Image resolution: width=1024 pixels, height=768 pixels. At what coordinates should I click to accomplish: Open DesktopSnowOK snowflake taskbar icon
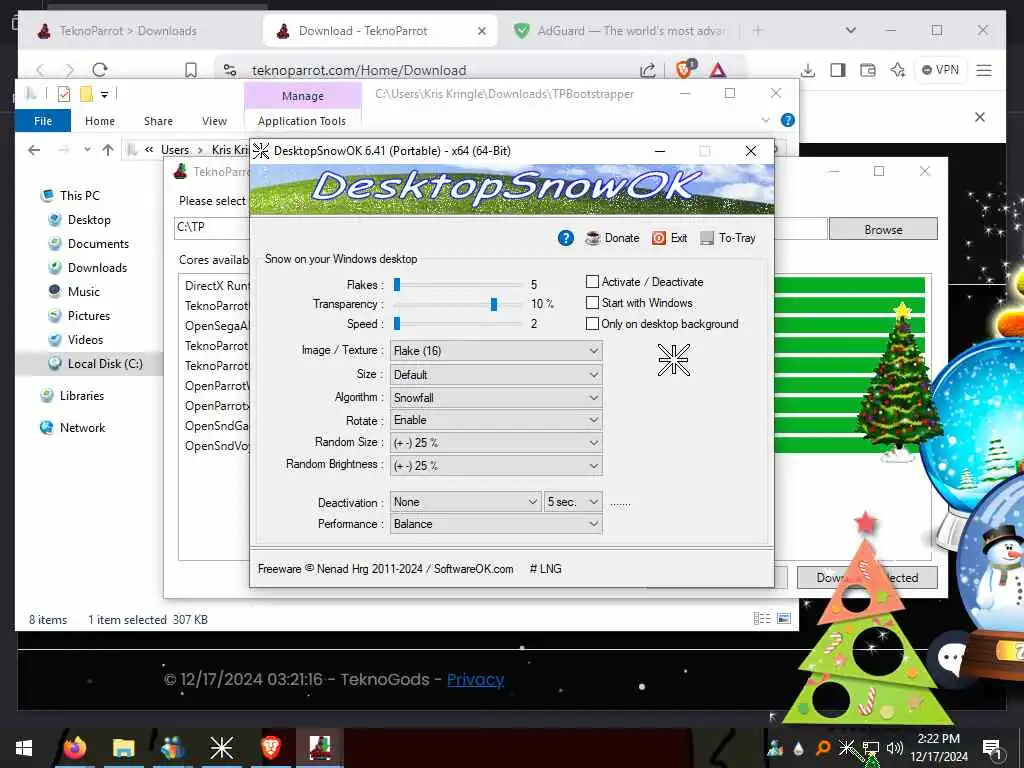coord(221,748)
